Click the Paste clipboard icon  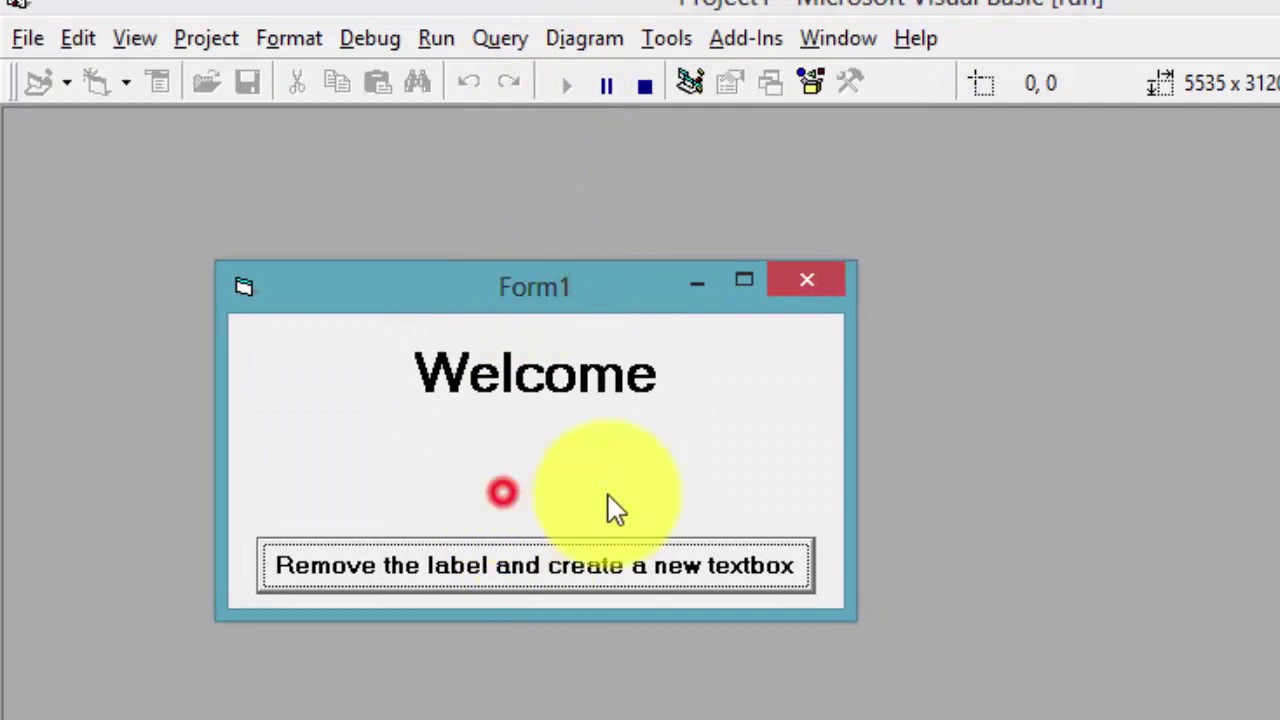click(x=377, y=83)
